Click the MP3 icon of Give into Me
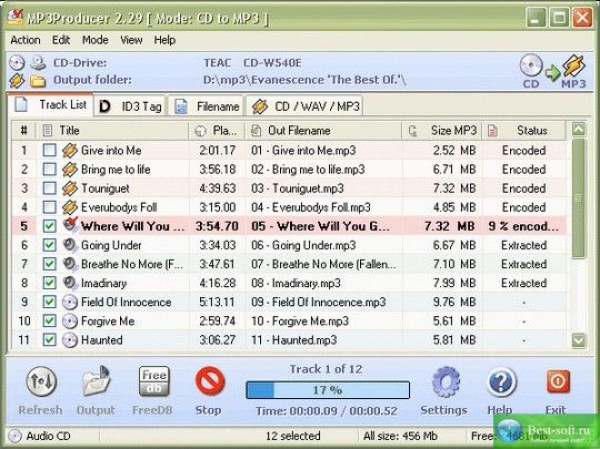 point(70,150)
